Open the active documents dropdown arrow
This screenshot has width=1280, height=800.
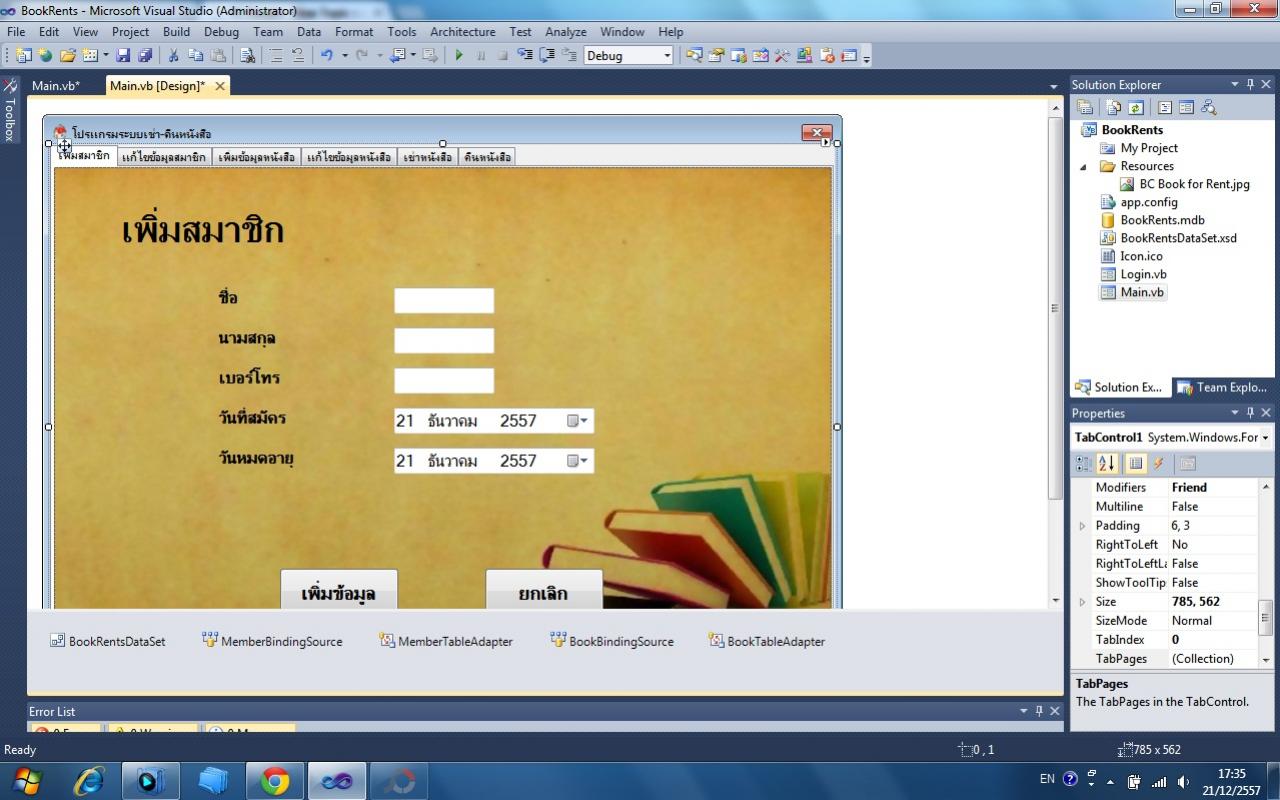[x=1053, y=87]
